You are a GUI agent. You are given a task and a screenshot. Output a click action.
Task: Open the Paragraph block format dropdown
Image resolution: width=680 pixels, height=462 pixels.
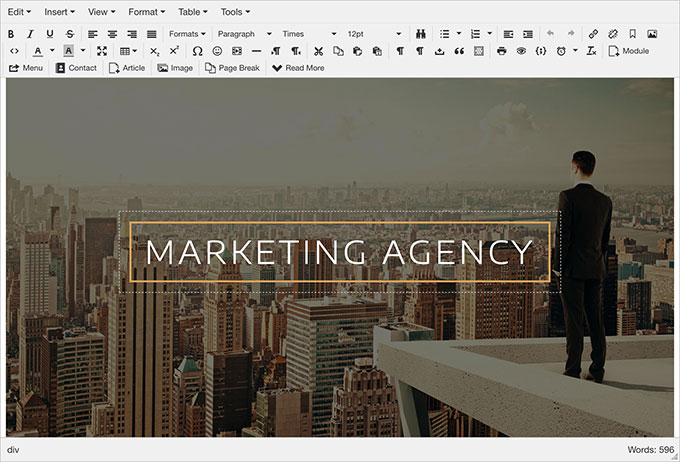(x=245, y=34)
